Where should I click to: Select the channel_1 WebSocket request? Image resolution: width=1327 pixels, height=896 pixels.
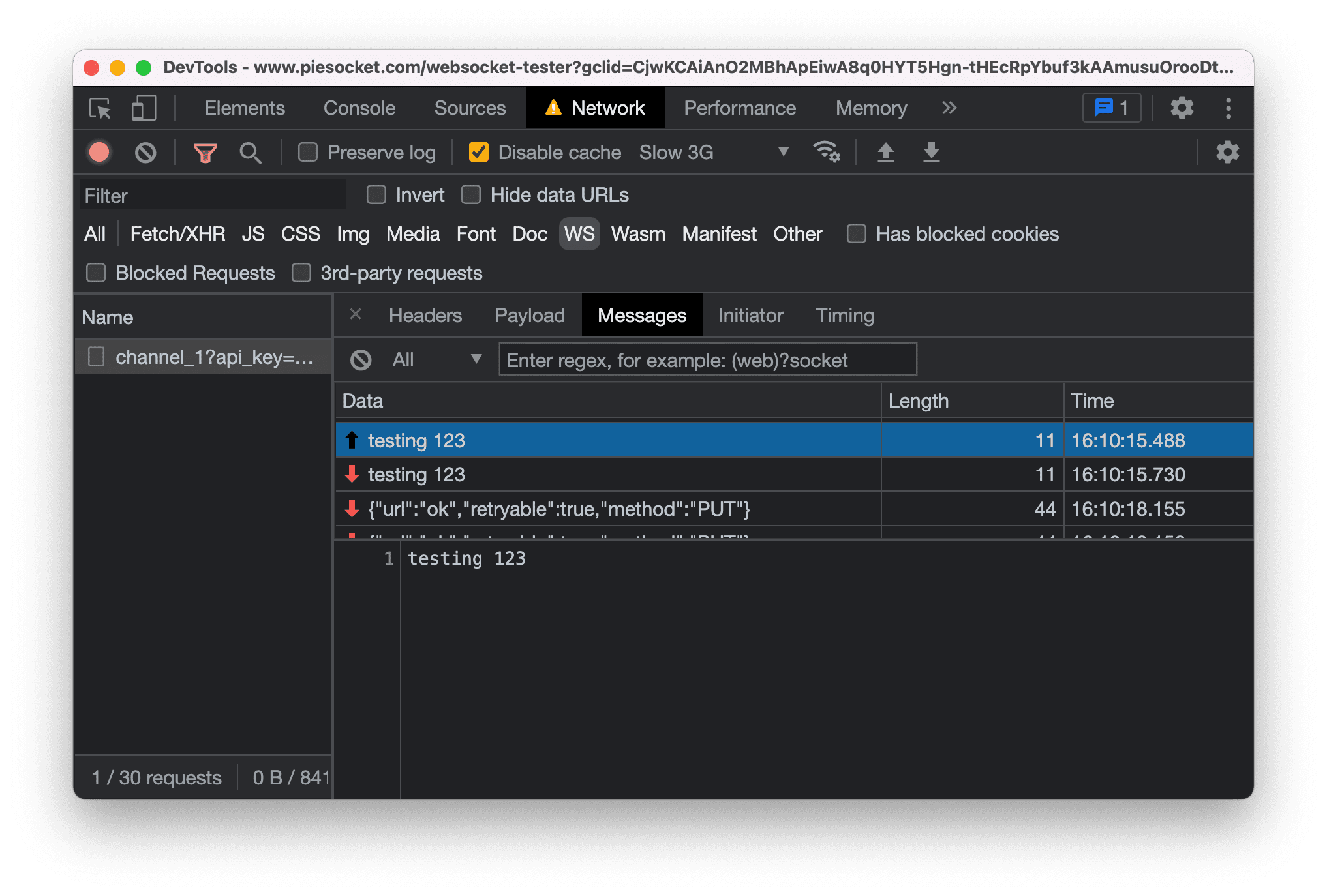pyautogui.click(x=201, y=357)
